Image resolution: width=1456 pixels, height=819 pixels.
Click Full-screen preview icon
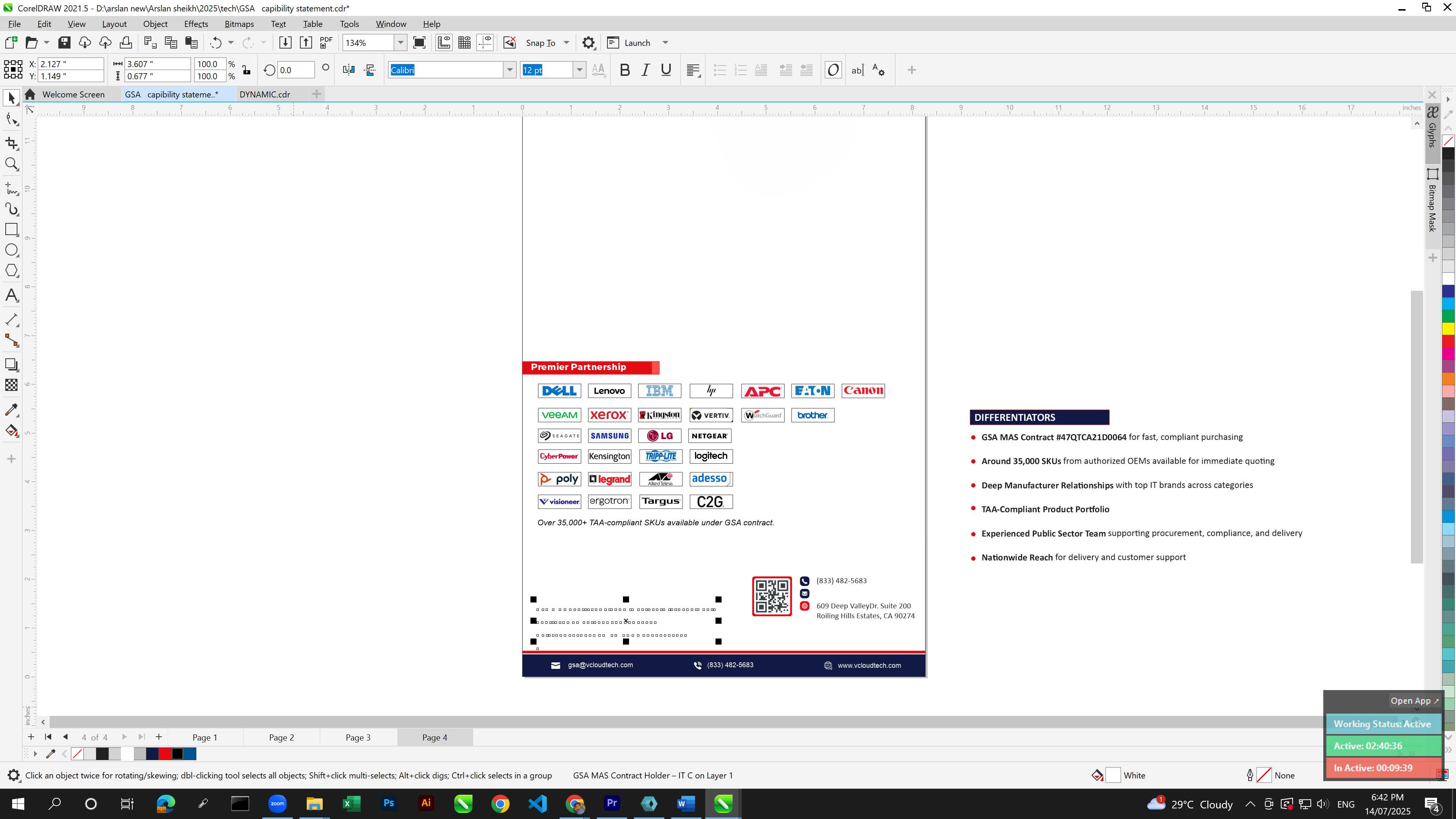[x=419, y=42]
